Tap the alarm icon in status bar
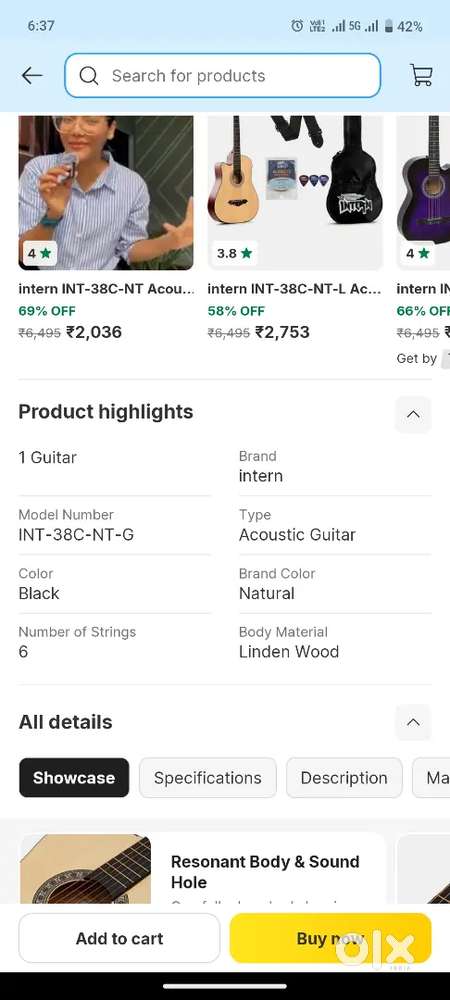The width and height of the screenshot is (450, 1000). point(297,26)
